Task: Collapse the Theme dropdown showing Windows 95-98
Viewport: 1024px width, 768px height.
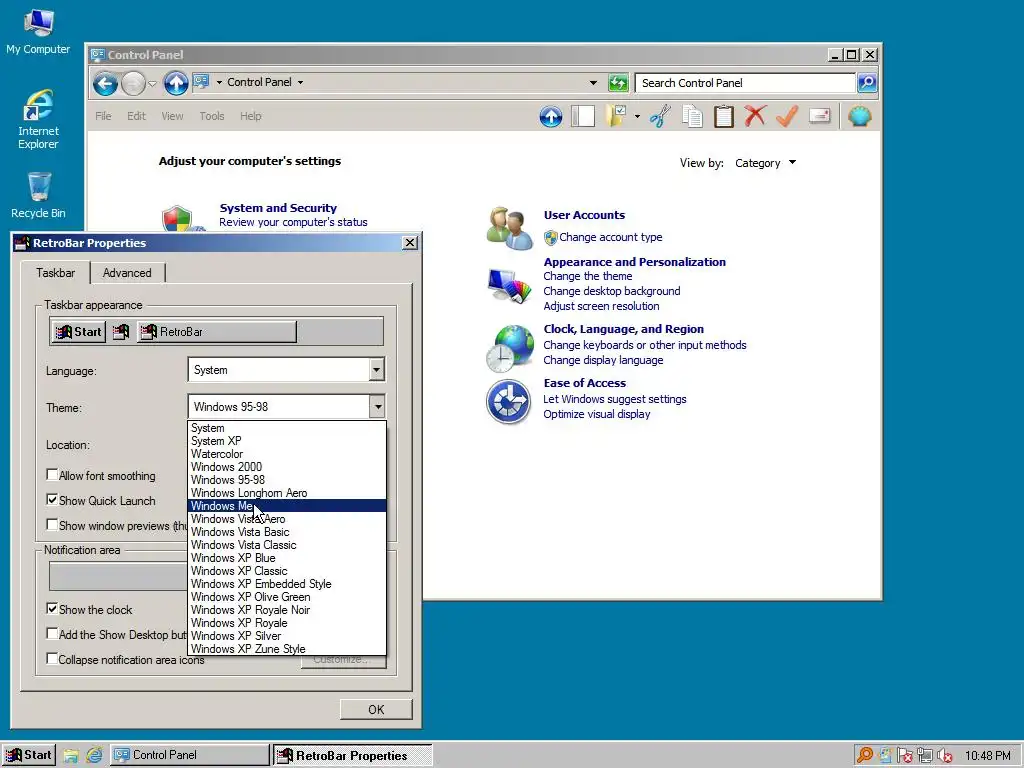Action: [x=377, y=407]
